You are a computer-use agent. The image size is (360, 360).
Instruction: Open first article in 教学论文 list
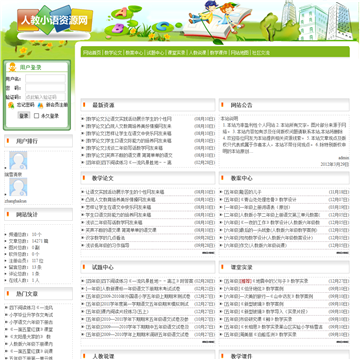[x=125, y=192]
